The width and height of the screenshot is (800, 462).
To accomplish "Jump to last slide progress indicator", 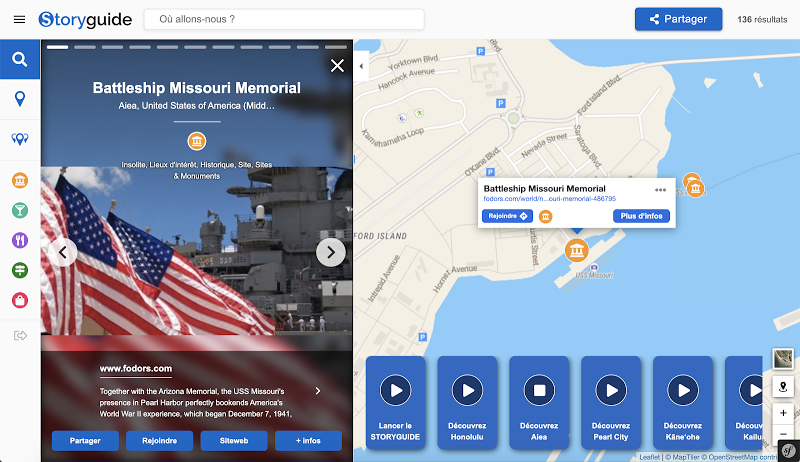I will [x=336, y=47].
